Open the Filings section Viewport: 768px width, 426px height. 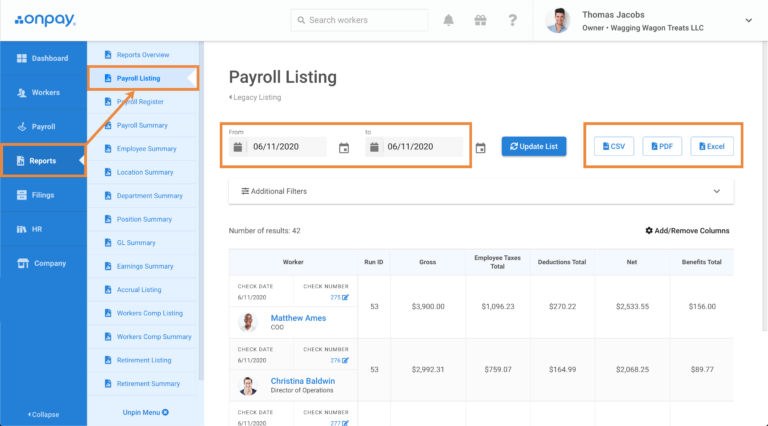[44, 195]
